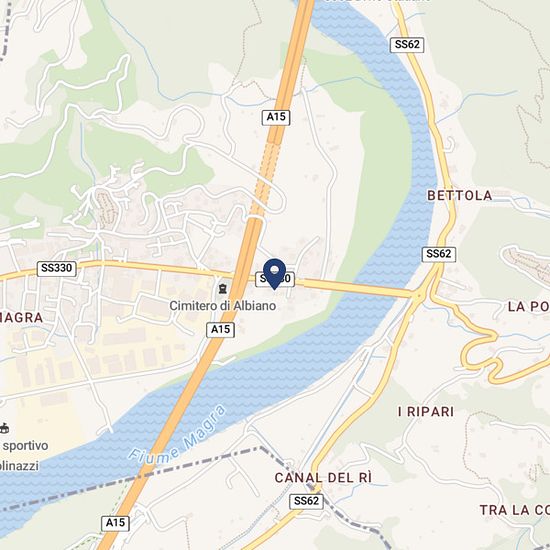The image size is (550, 550).
Task: Select the BETTOLA place label
Action: click(x=460, y=196)
